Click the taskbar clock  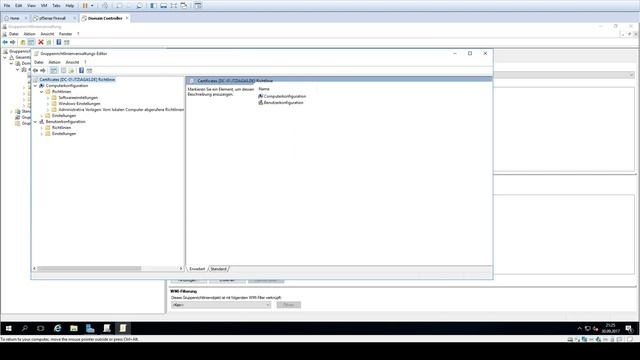[611, 328]
